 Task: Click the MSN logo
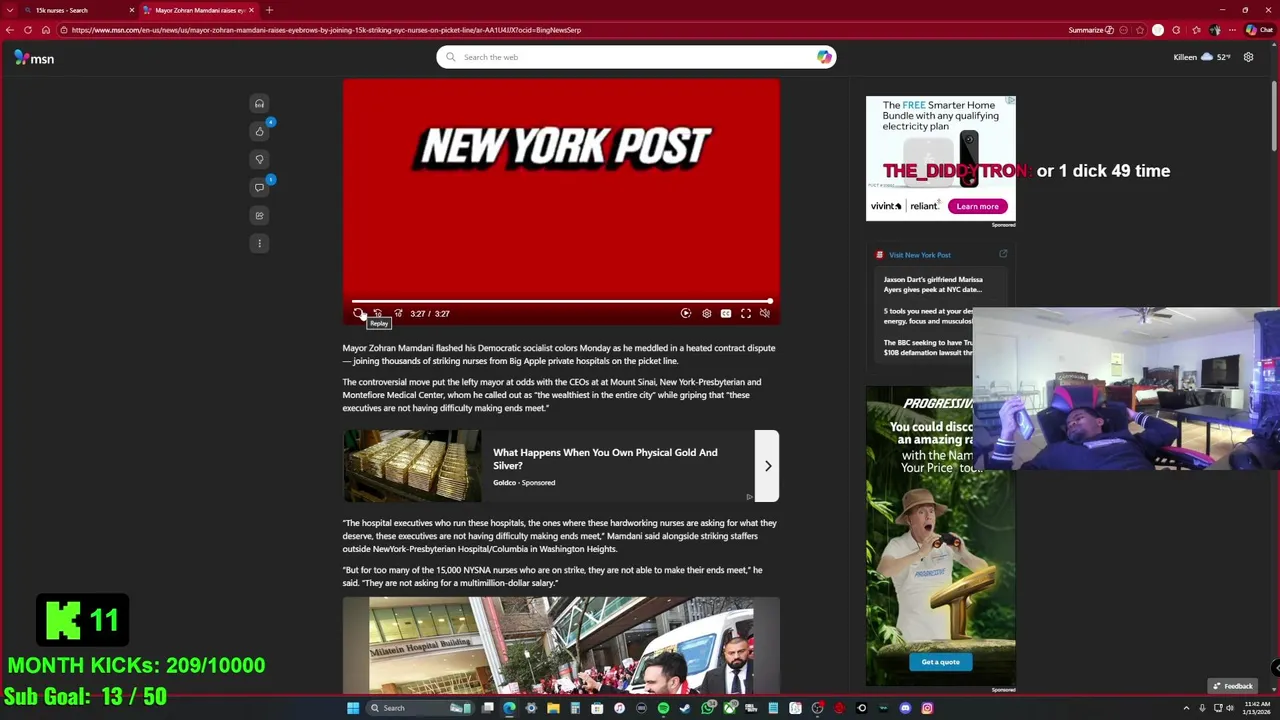pyautogui.click(x=34, y=58)
